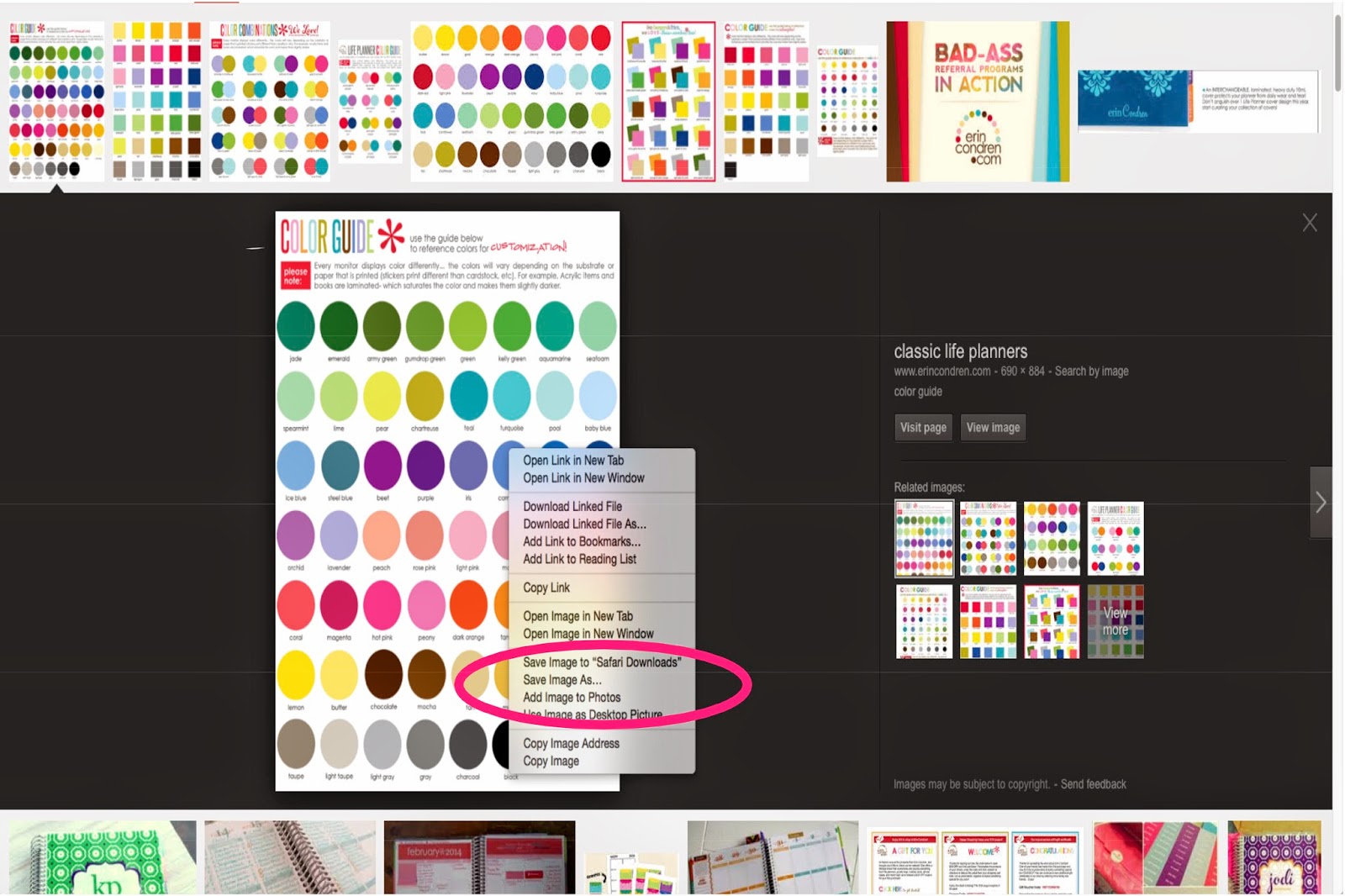Click the lemon yellow swatch in color guide
This screenshot has height=896, width=1345.
click(296, 675)
